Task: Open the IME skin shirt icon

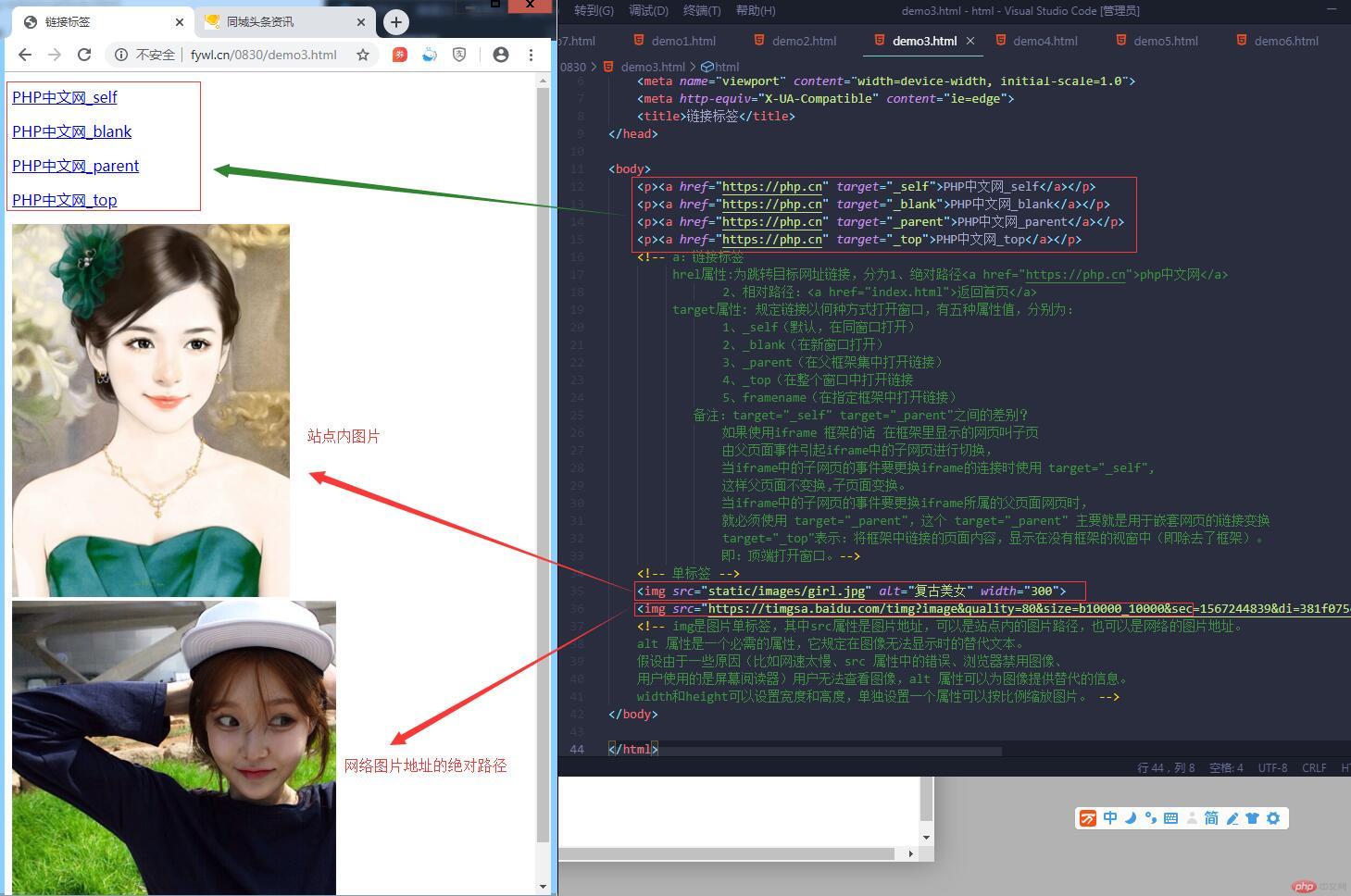Action: pyautogui.click(x=1253, y=818)
